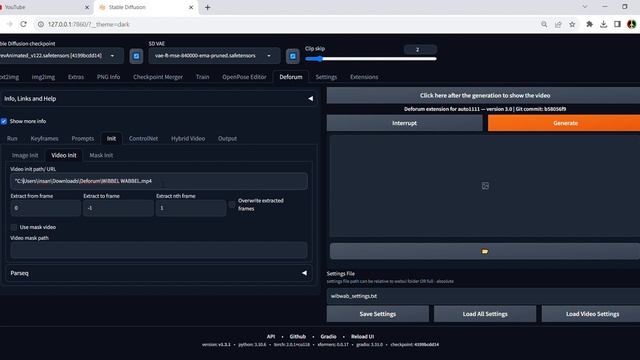Click the Interrupt button
Image resolution: width=640 pixels, height=360 pixels.
[404, 123]
